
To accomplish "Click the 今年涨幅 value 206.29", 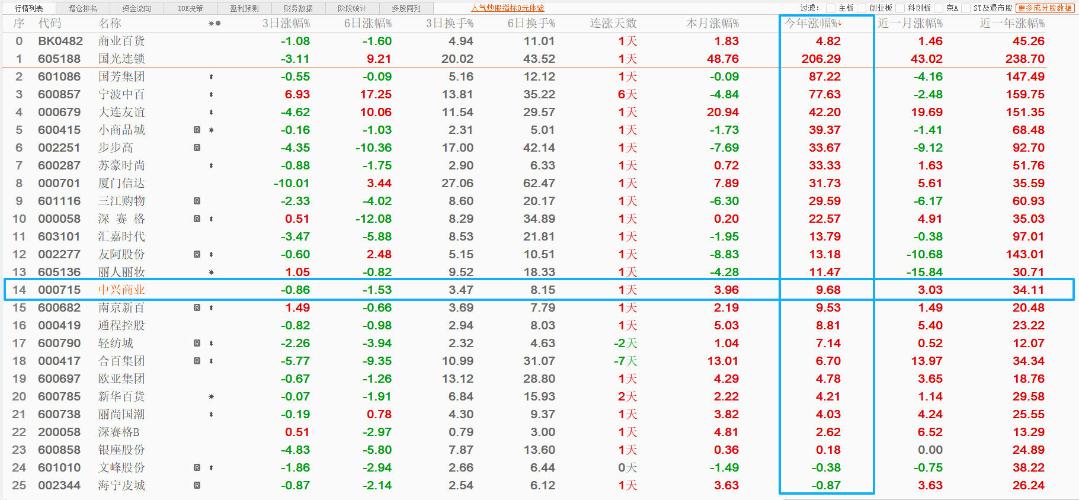I will (822, 59).
